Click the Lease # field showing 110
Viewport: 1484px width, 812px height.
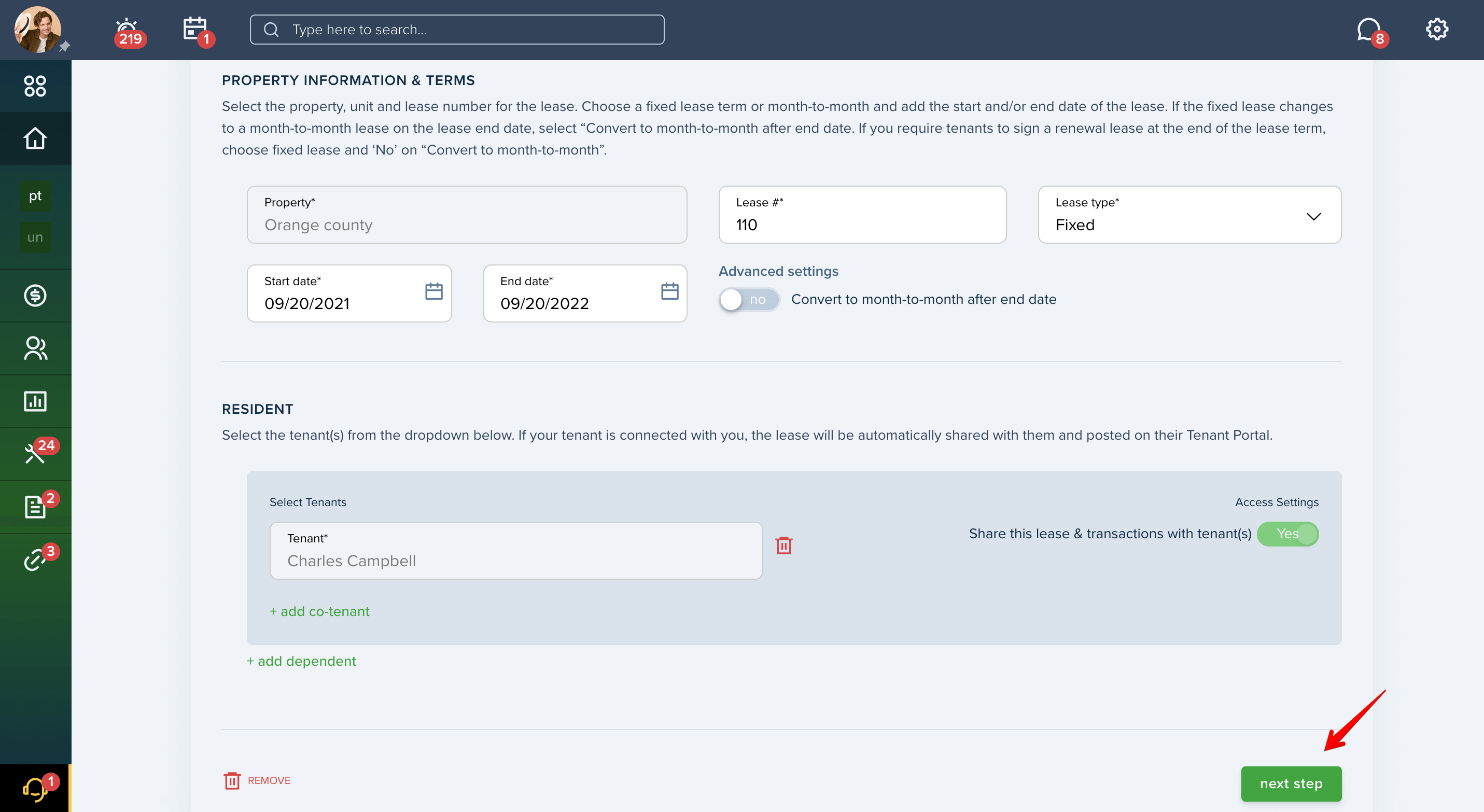pyautogui.click(x=862, y=214)
